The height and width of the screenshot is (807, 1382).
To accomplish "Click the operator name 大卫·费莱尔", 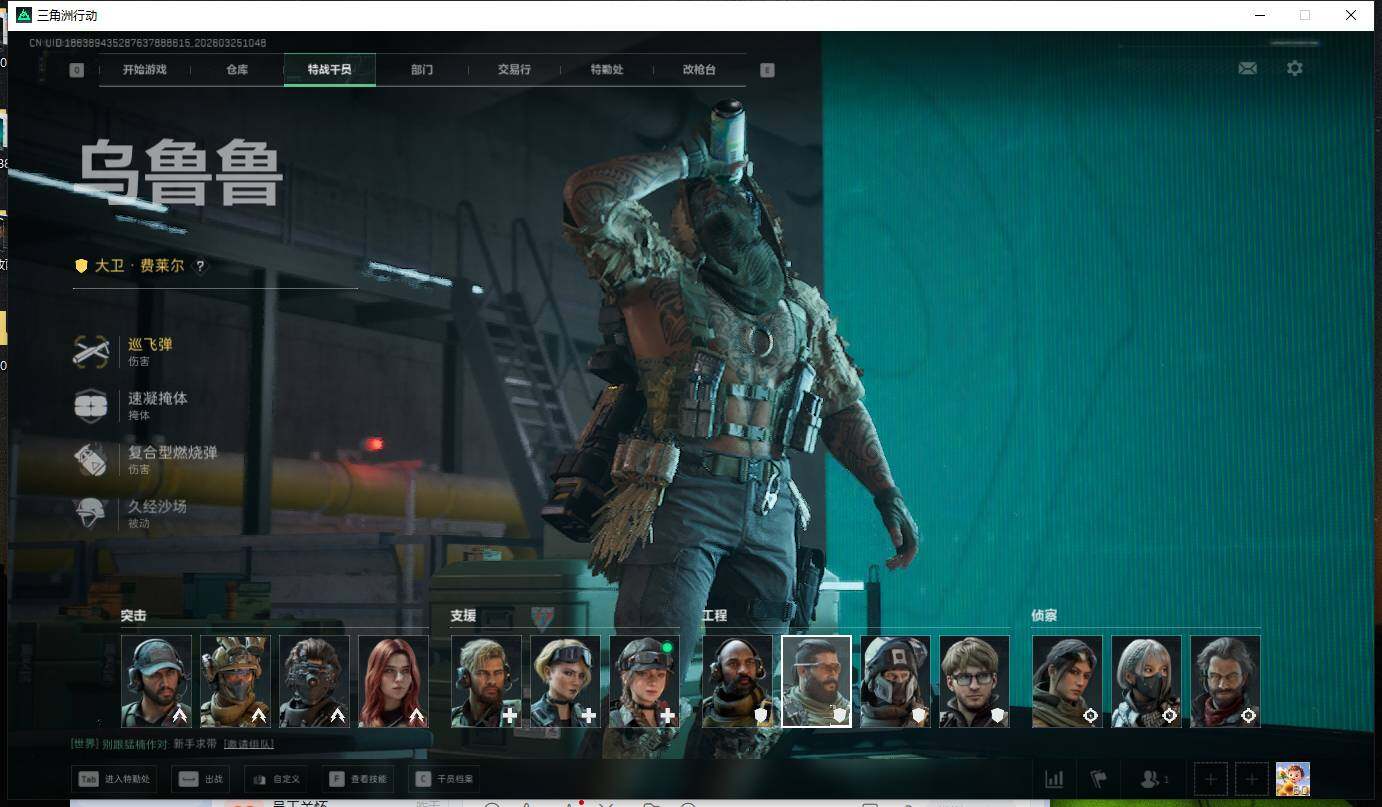I will coord(139,266).
